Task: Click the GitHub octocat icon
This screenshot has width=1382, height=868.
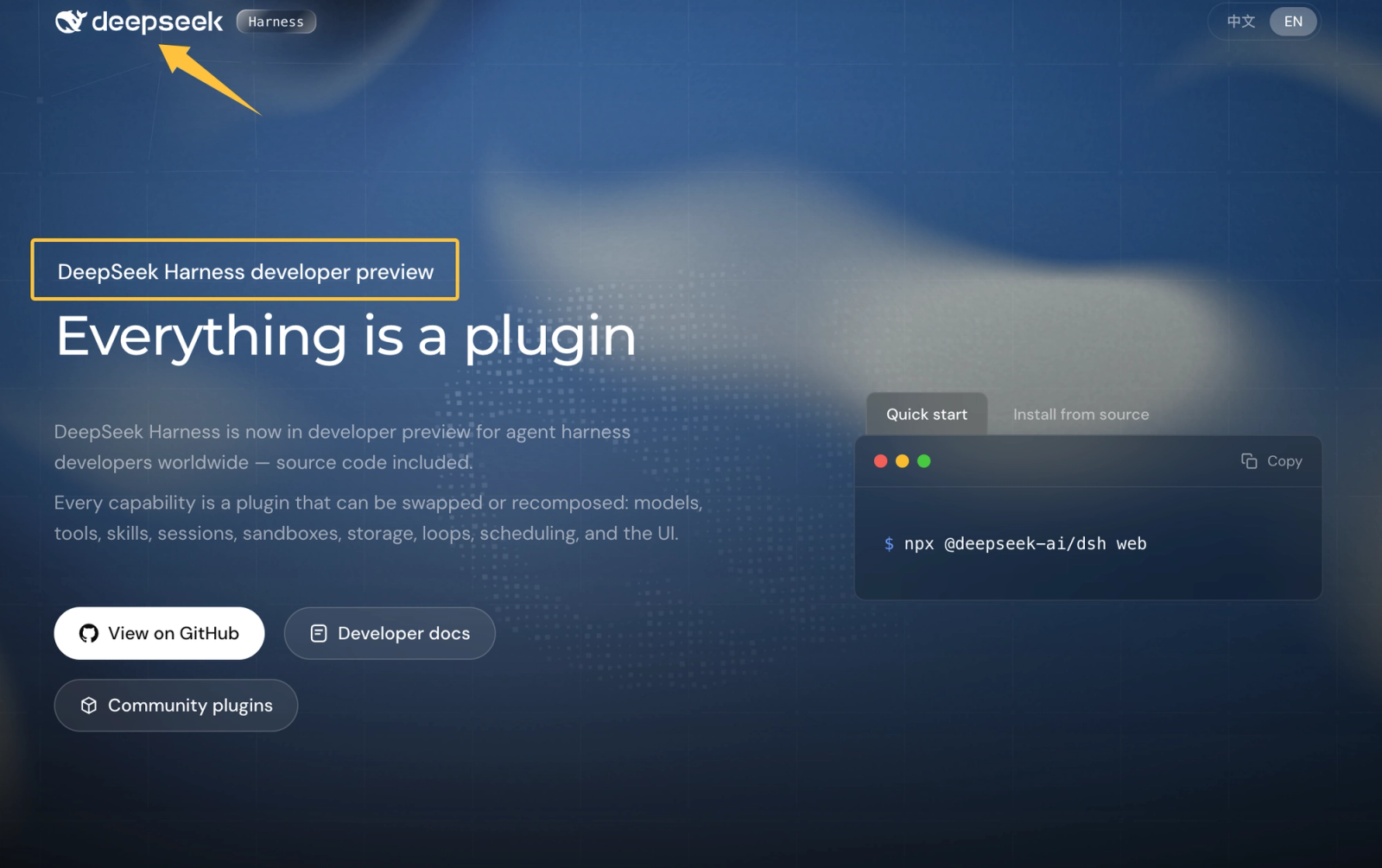Action: (x=89, y=633)
